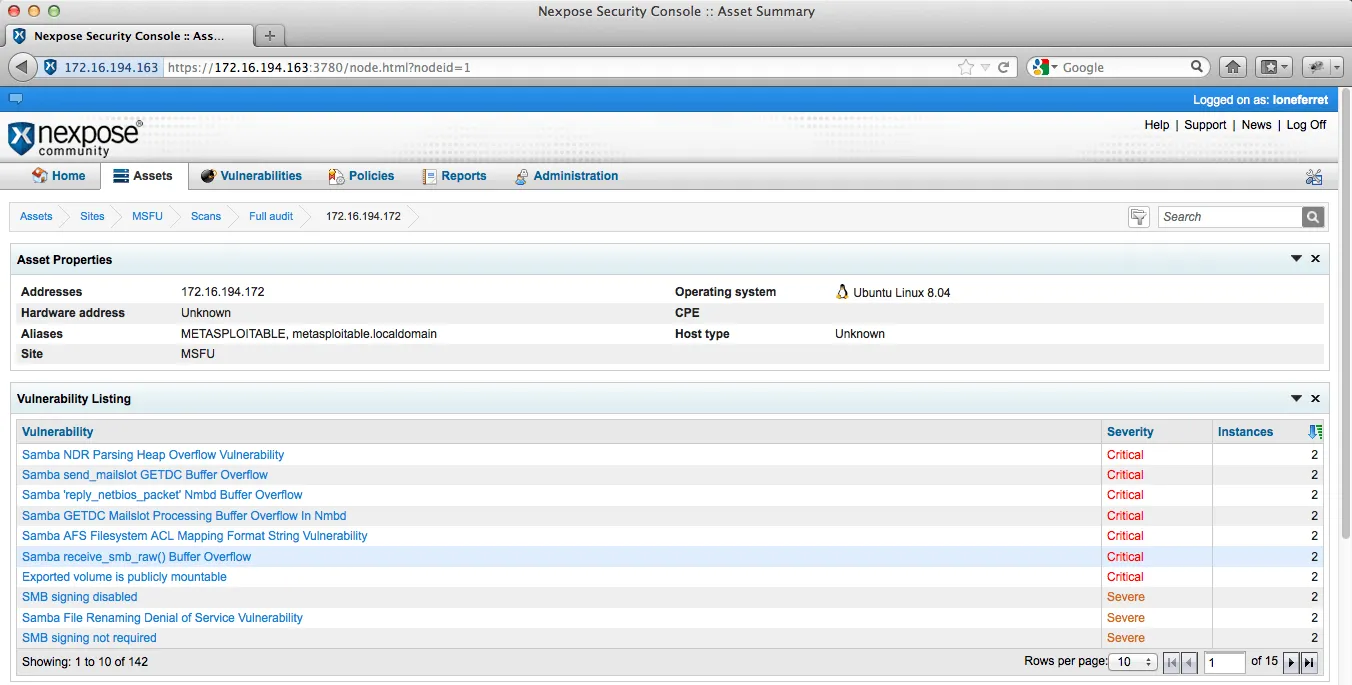Open the Samba NDR Parsing Heap Overflow vulnerability
This screenshot has height=685, width=1352.
pos(152,454)
